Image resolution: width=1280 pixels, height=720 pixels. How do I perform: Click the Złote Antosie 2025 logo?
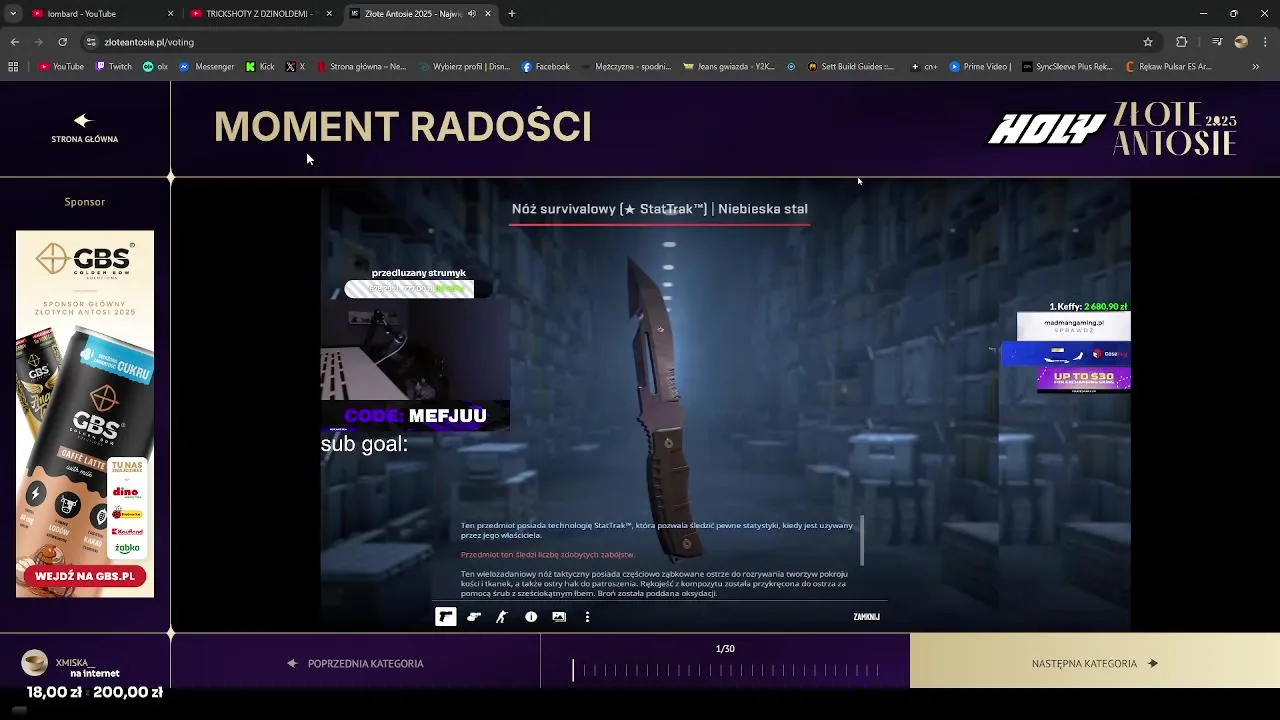click(1175, 129)
